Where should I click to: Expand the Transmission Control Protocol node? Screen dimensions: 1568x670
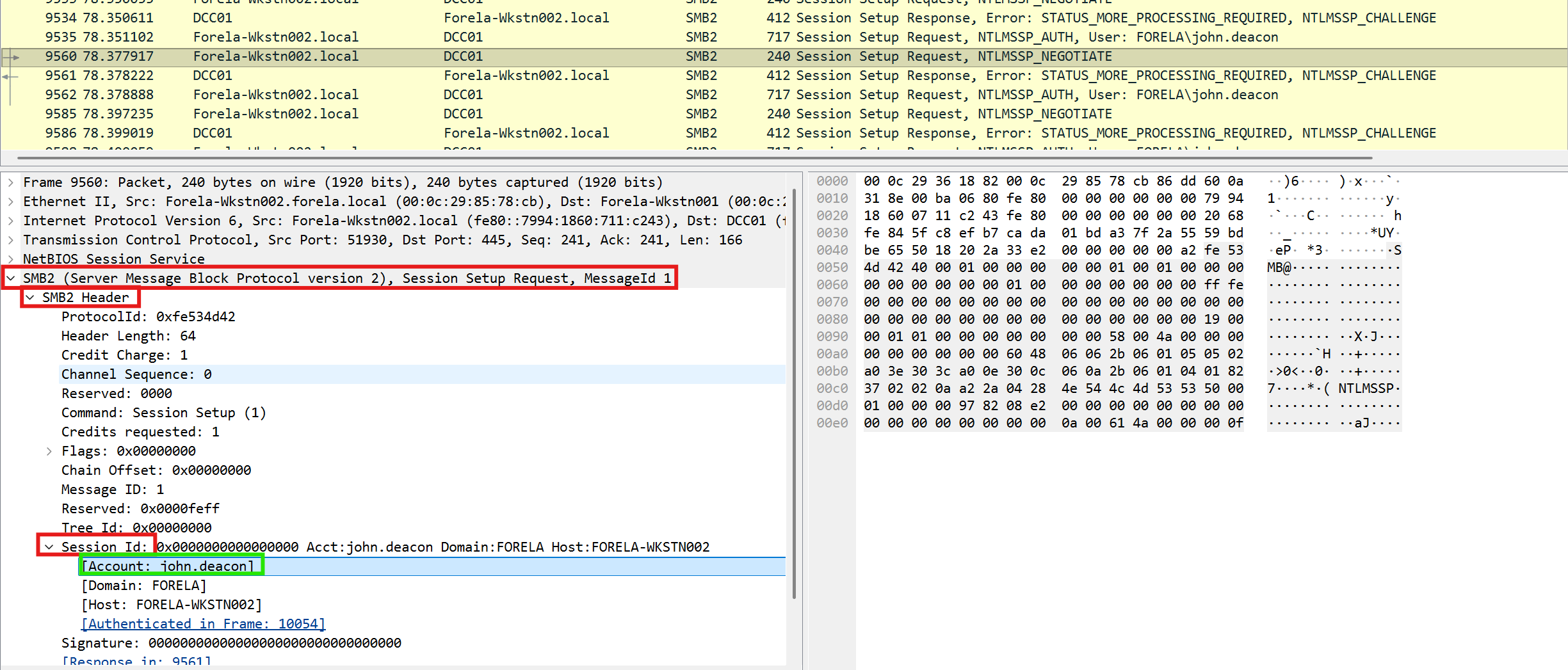[11, 240]
